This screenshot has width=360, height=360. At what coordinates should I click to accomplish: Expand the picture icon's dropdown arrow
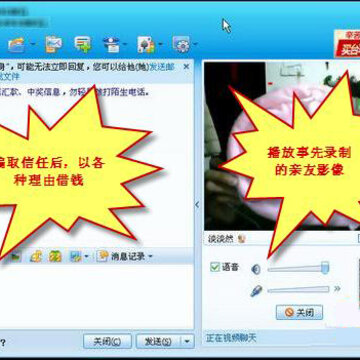86,256
